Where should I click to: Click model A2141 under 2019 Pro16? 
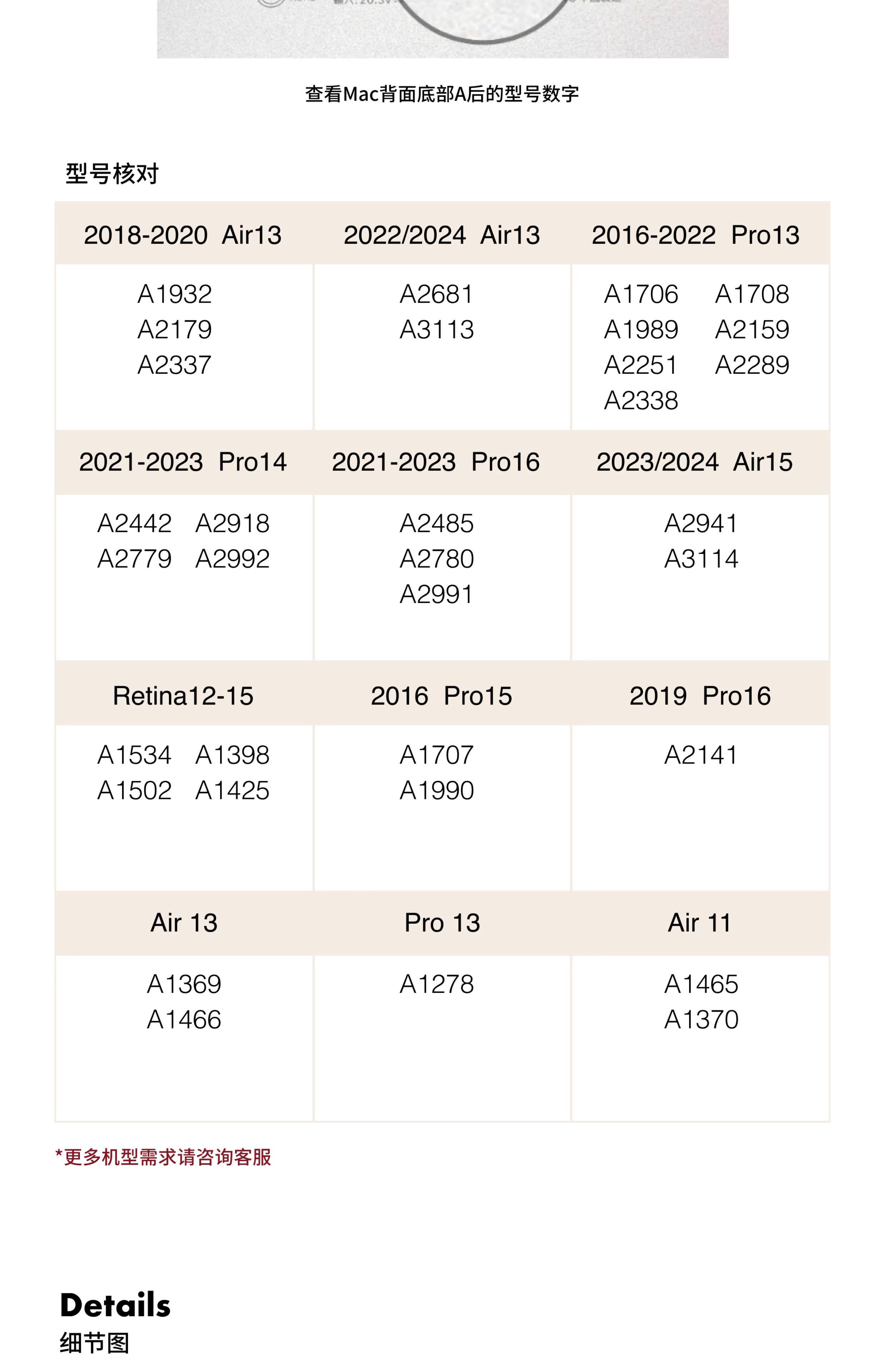coord(701,755)
